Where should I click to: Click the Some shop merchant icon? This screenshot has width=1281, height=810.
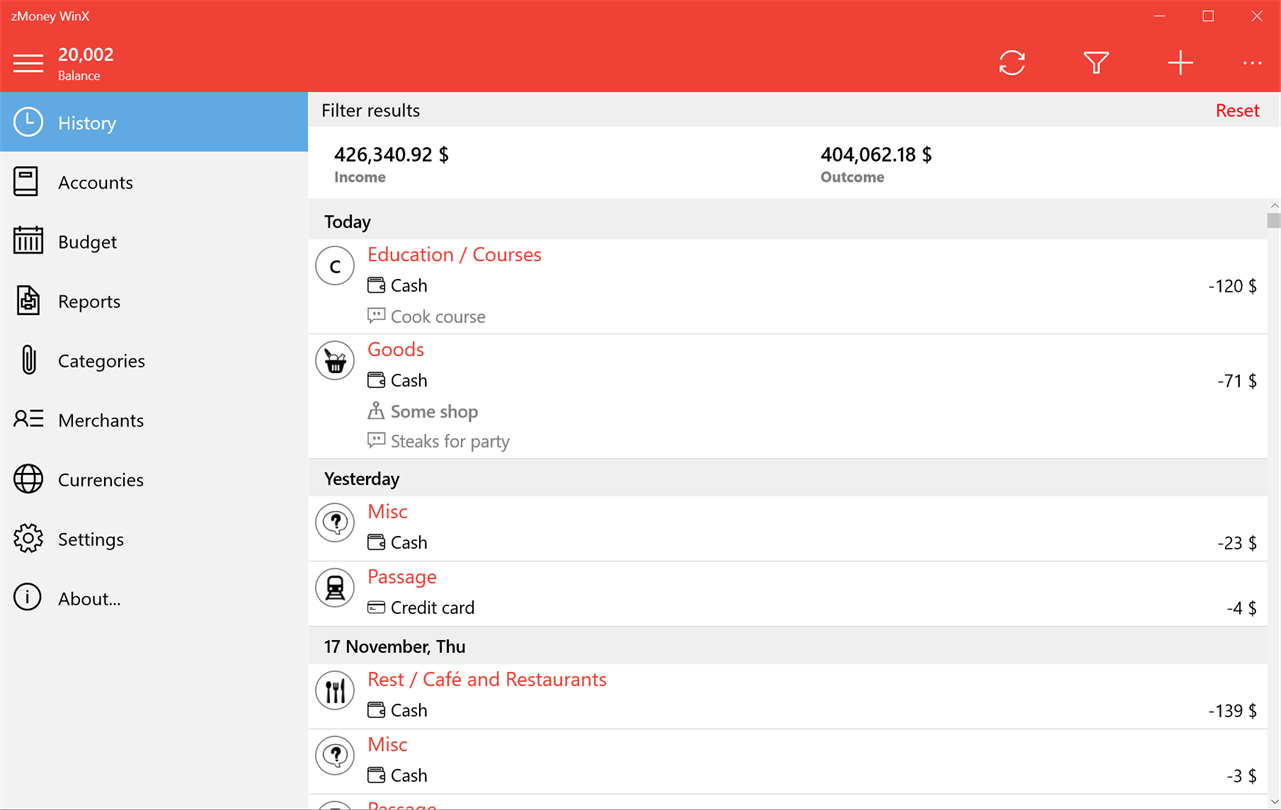[376, 411]
